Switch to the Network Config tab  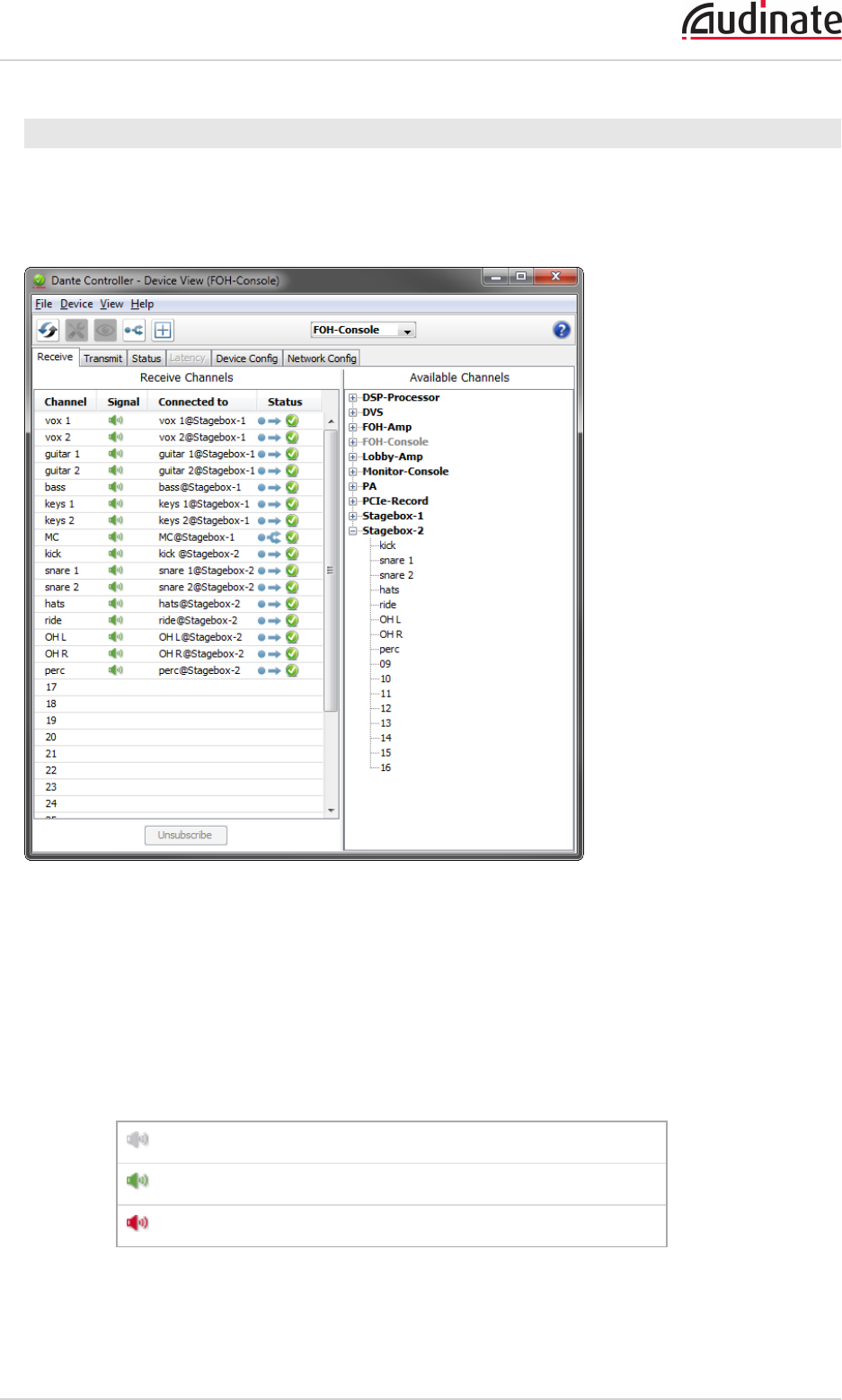[322, 358]
